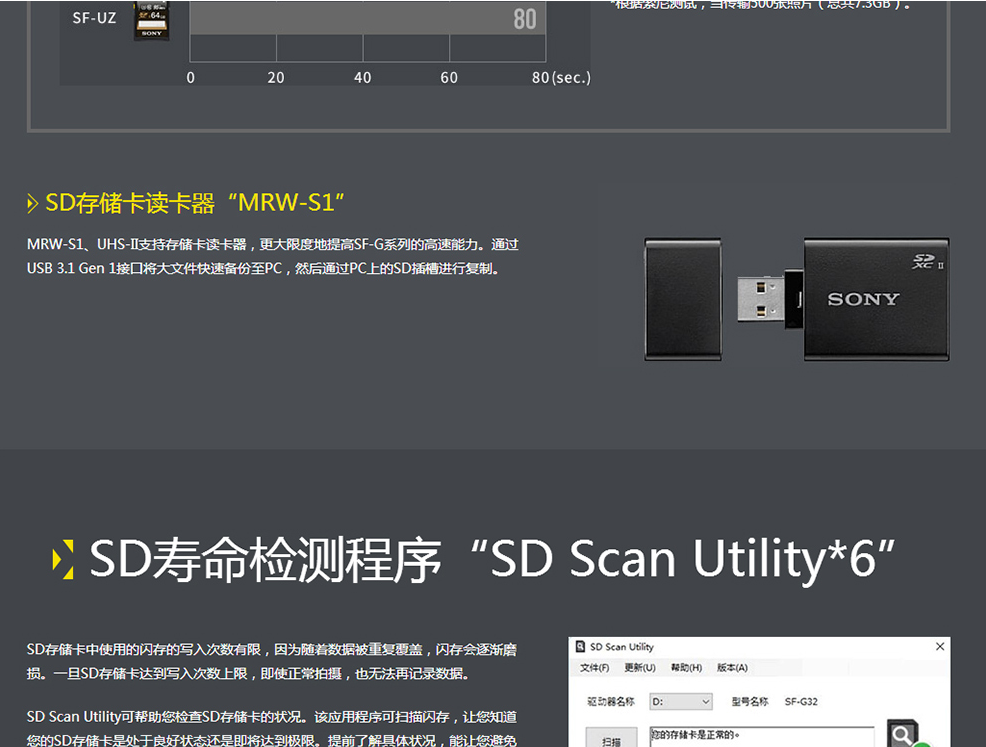Click the SD存储卡读卡器 "MRW-S1" heading
This screenshot has width=986, height=747.
pos(195,203)
